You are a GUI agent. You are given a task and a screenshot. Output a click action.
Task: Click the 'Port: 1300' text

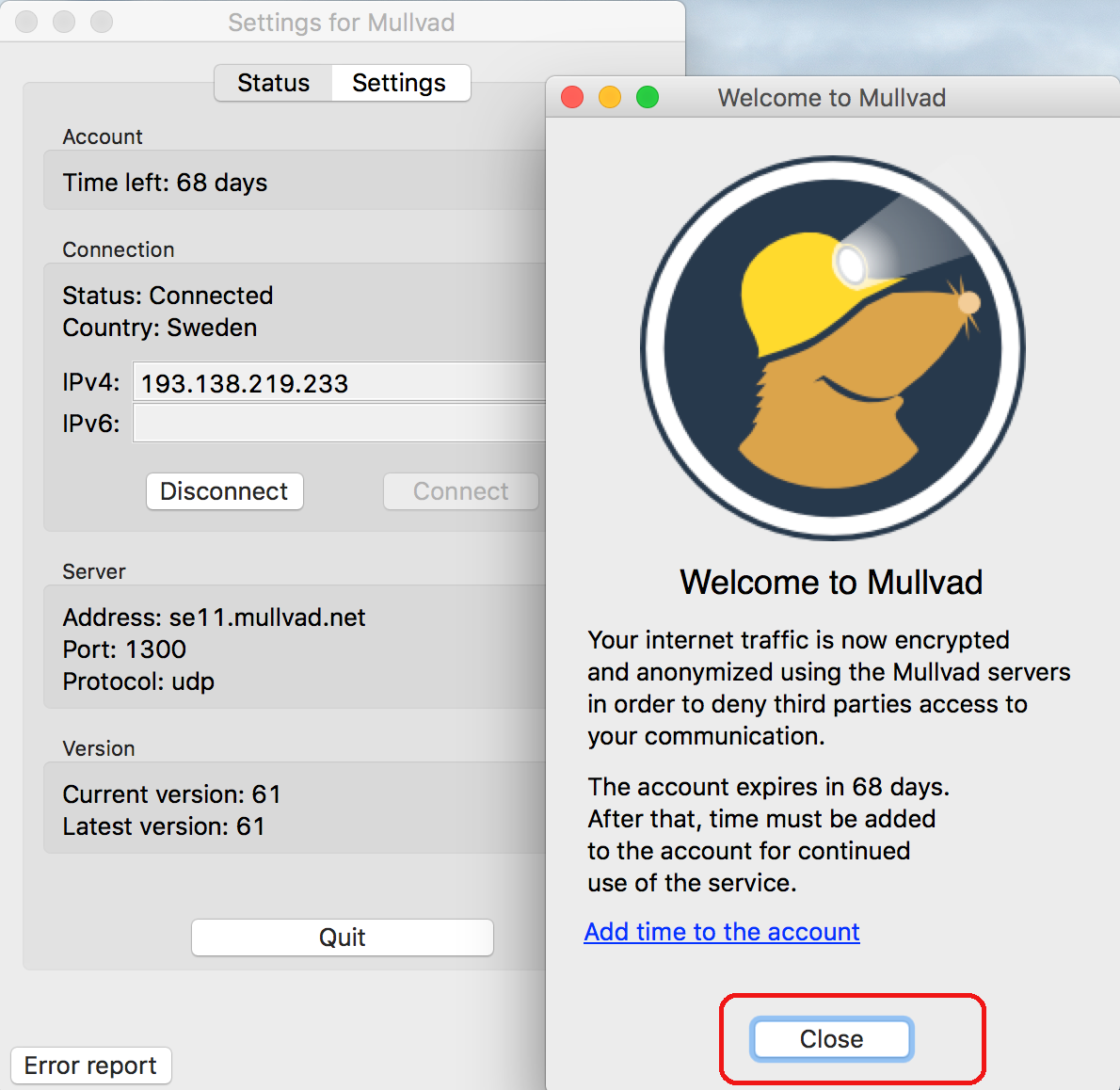[x=124, y=649]
